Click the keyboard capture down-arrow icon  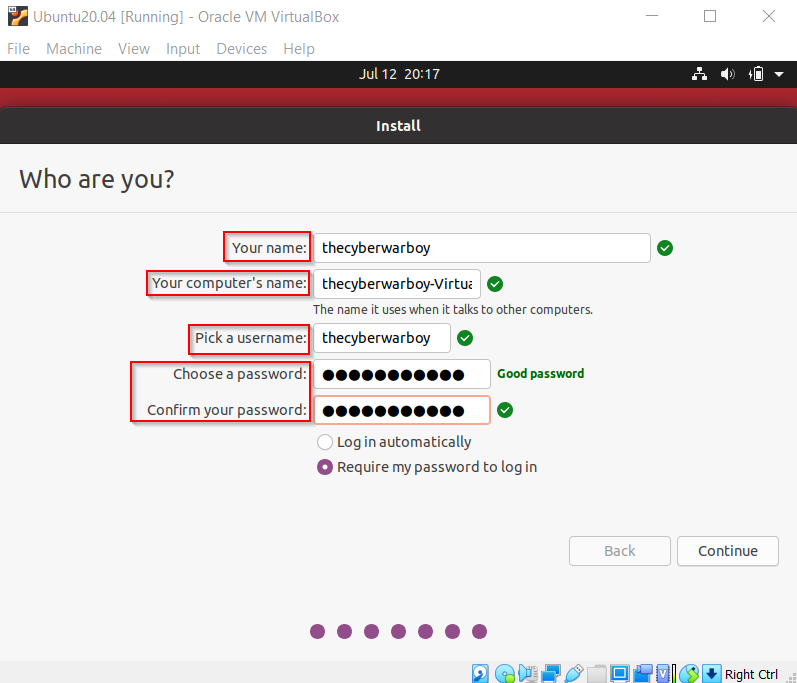click(x=711, y=673)
